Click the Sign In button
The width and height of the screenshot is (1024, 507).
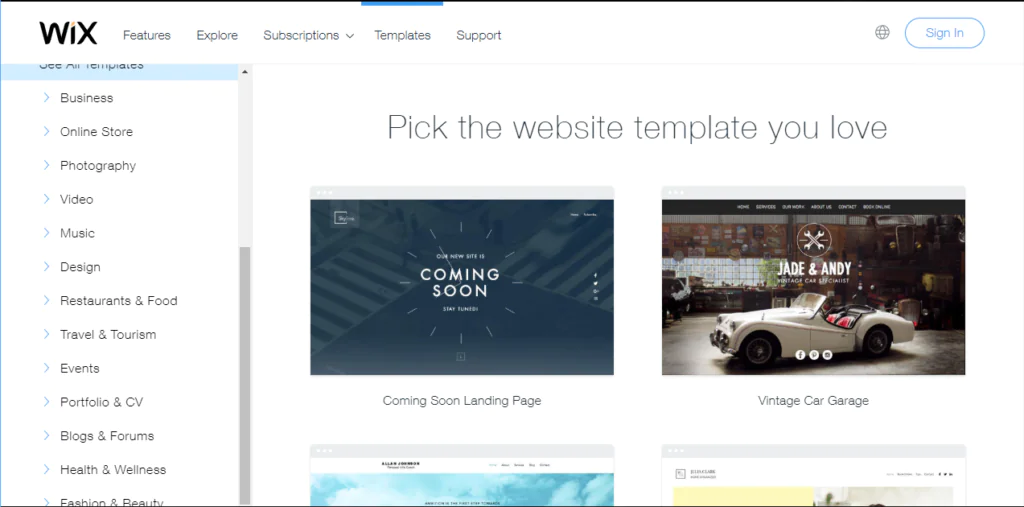(944, 33)
